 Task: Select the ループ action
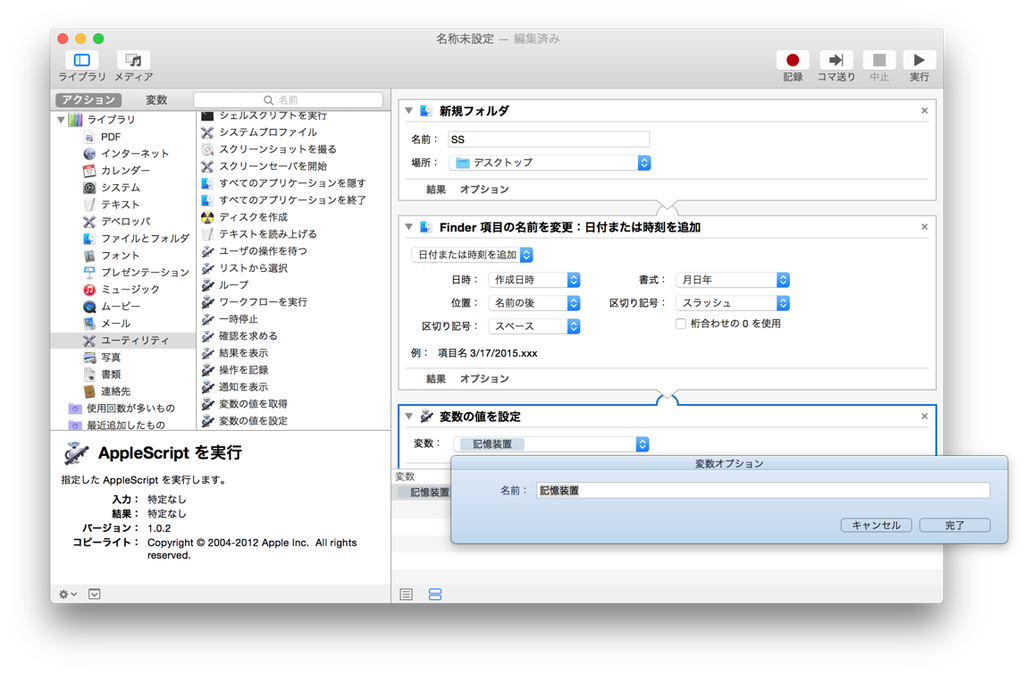[234, 285]
